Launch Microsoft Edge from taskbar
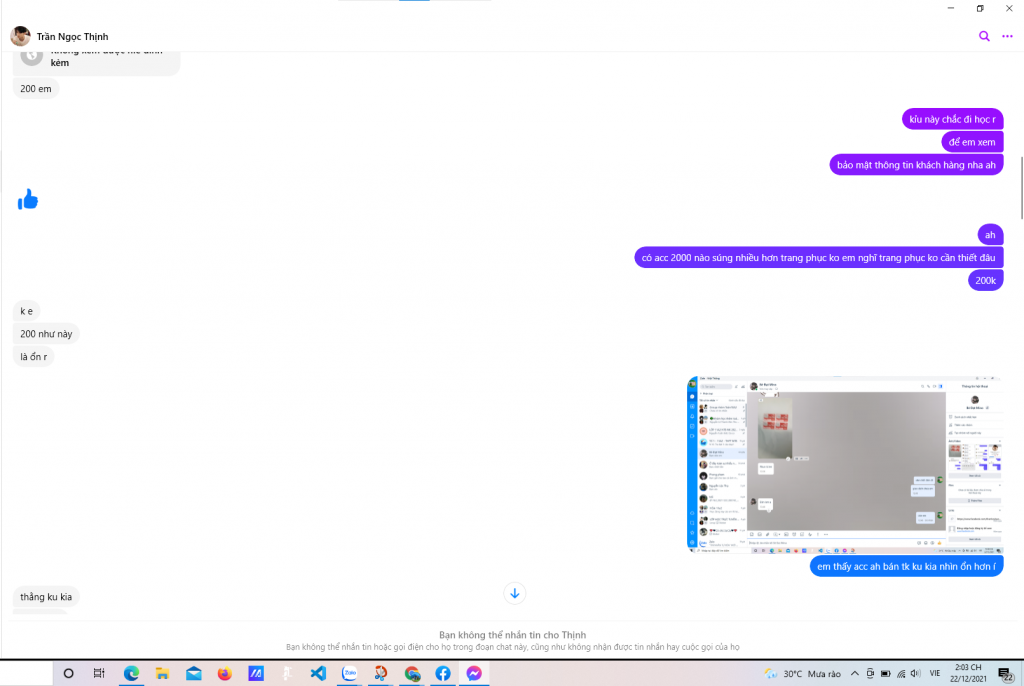Viewport: 1024px width, 686px height. pyautogui.click(x=131, y=673)
